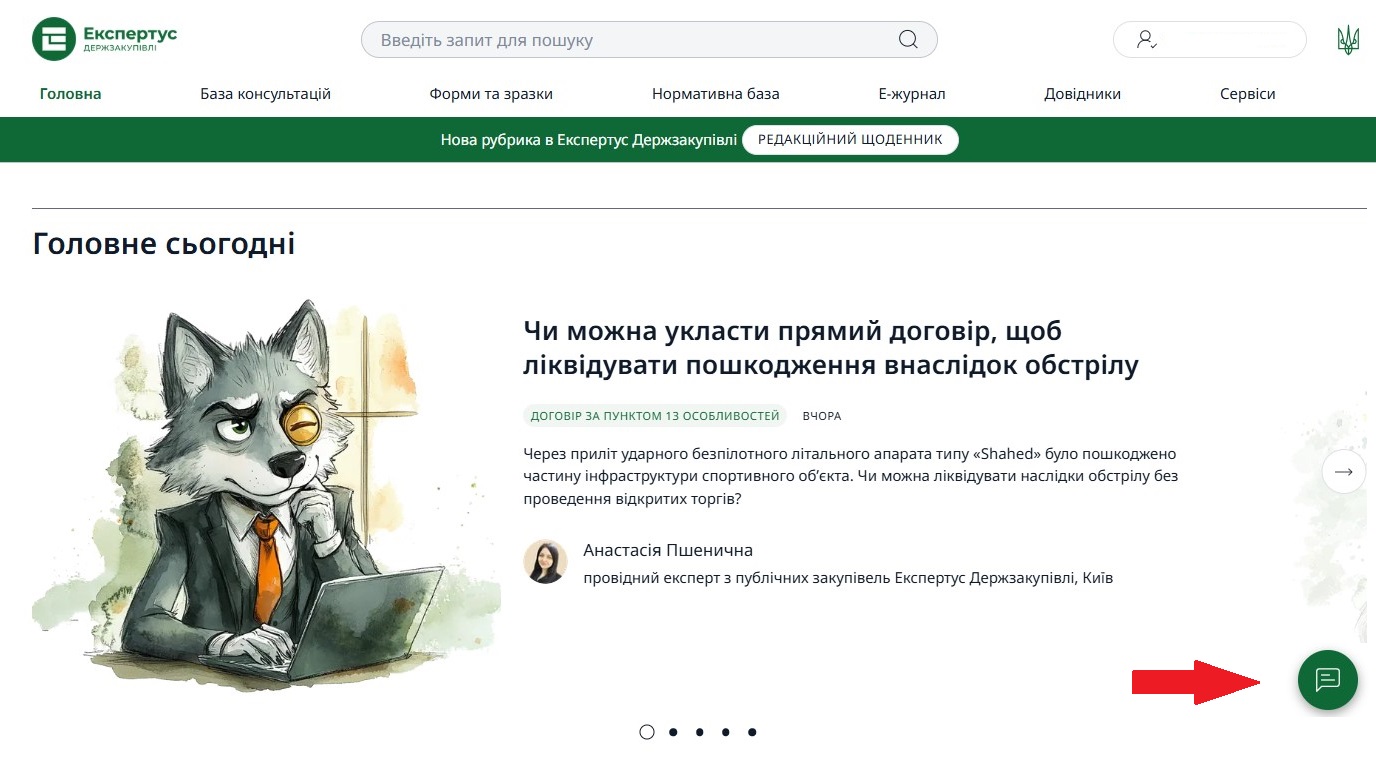Click the РЕДАКЦІЙНИЙ ЩОДЕННИК button
This screenshot has height=768, width=1376.
849,139
